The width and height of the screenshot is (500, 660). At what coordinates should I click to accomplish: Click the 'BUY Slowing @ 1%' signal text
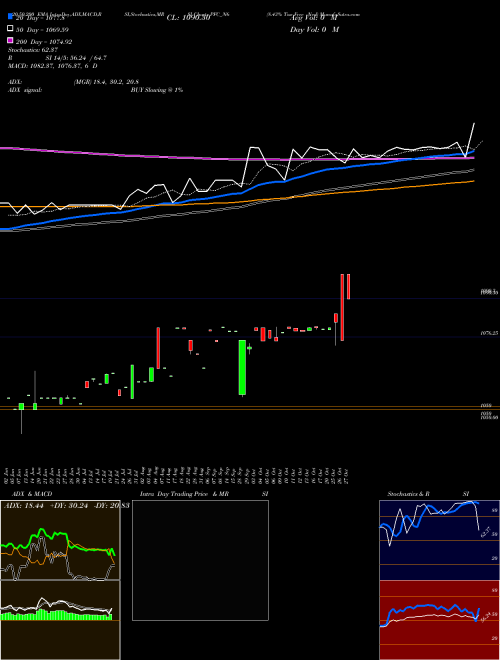point(157,90)
